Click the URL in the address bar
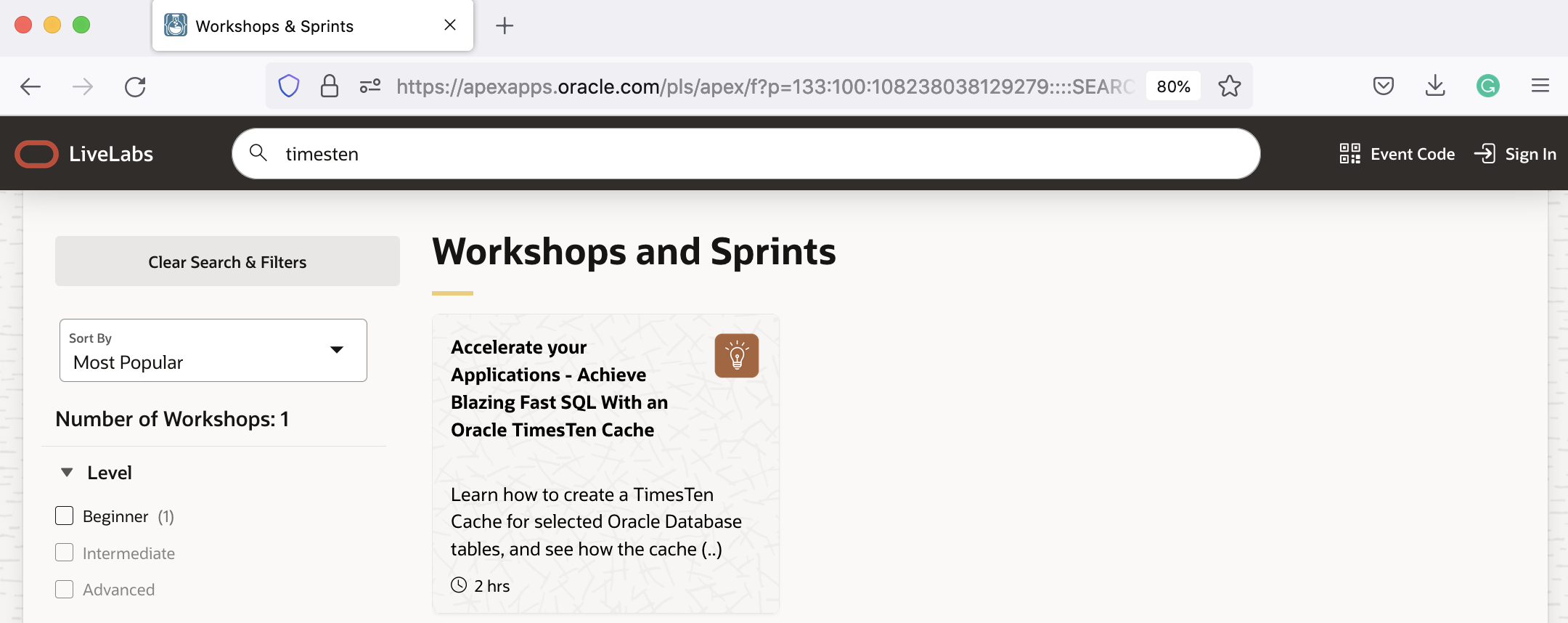Viewport: 1568px width, 623px height. [x=765, y=86]
